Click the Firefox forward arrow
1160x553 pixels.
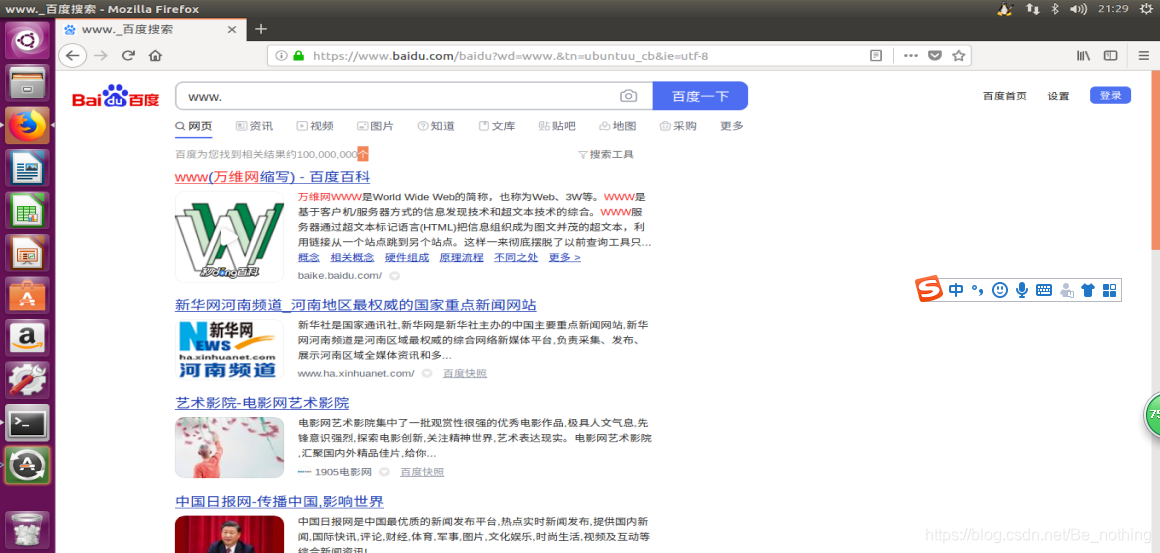101,55
